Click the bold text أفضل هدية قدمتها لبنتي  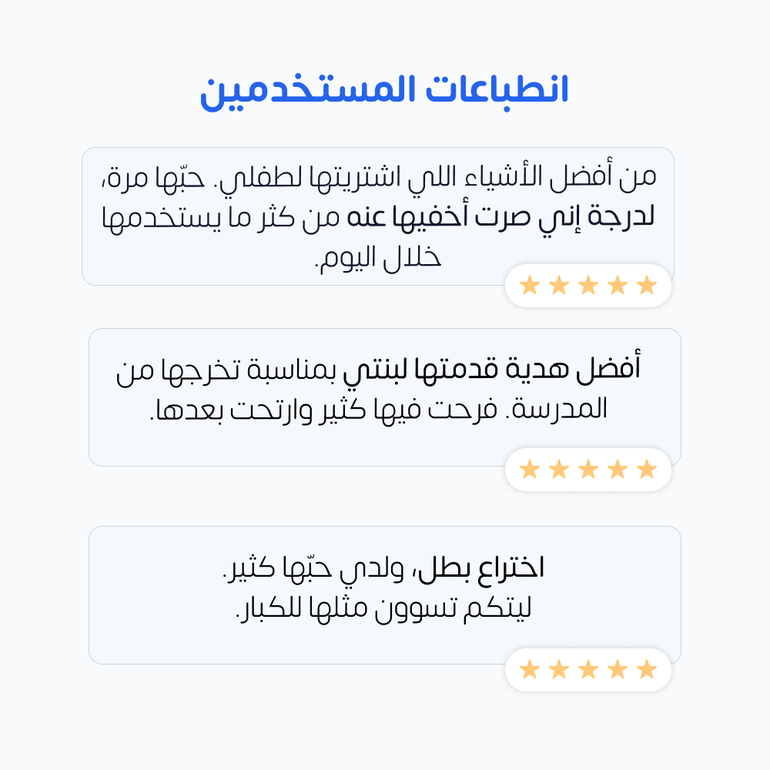(492, 368)
